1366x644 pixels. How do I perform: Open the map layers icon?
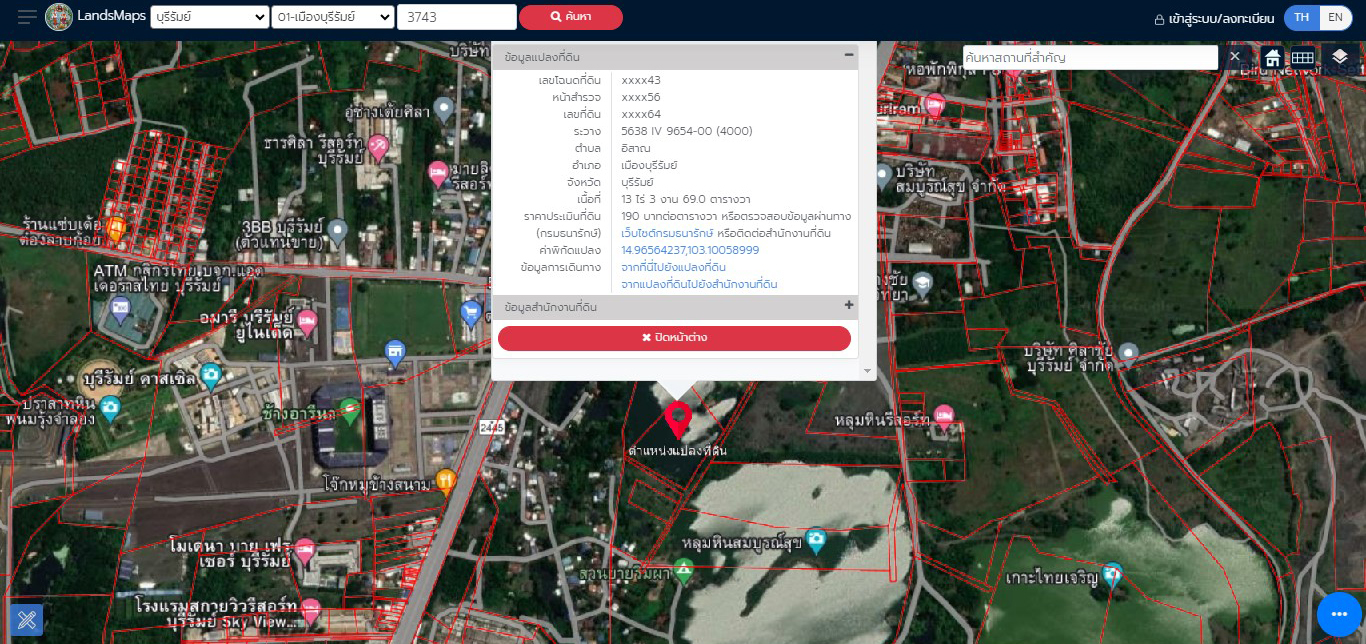click(x=1340, y=57)
